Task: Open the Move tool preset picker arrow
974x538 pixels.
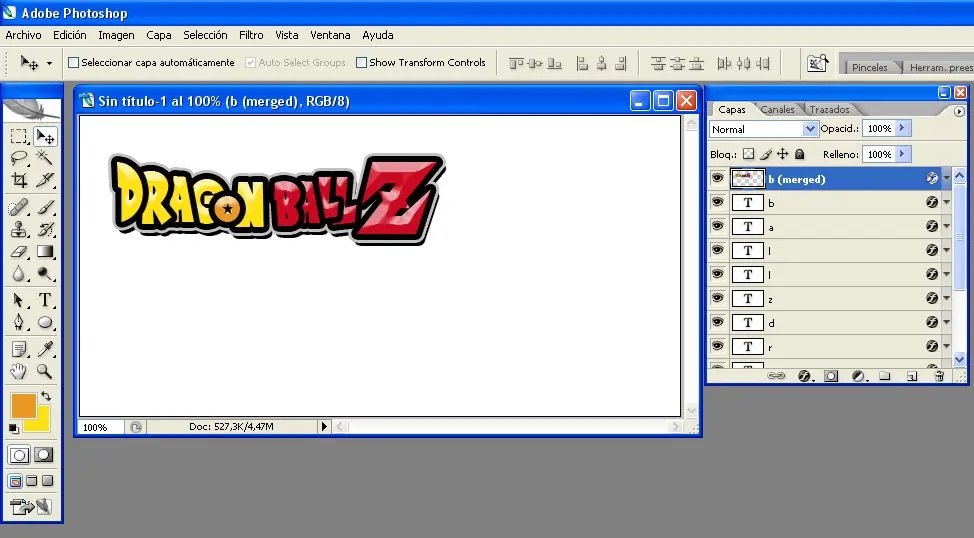Action: [x=49, y=63]
